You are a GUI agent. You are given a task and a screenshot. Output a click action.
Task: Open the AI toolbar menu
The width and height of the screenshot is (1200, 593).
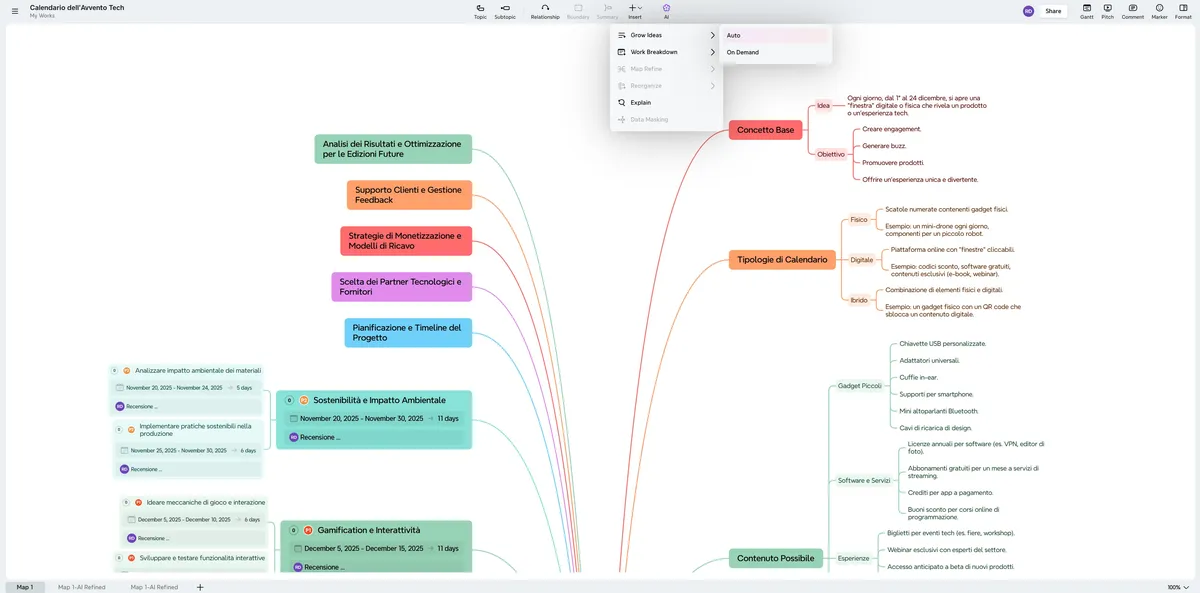coord(666,11)
